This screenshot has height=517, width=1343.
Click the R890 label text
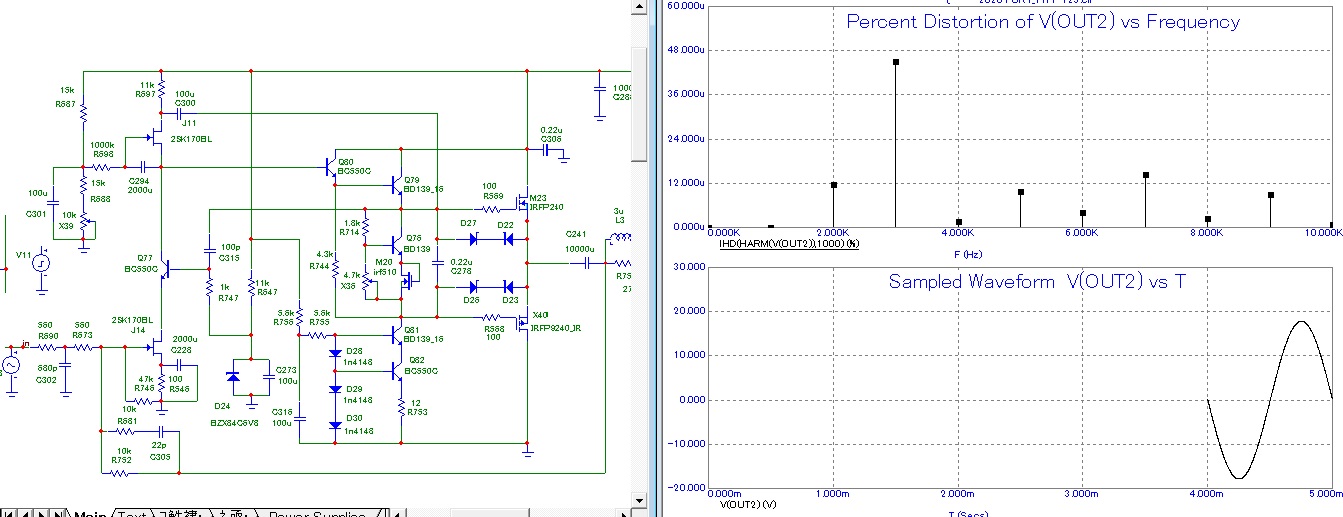coord(46,335)
